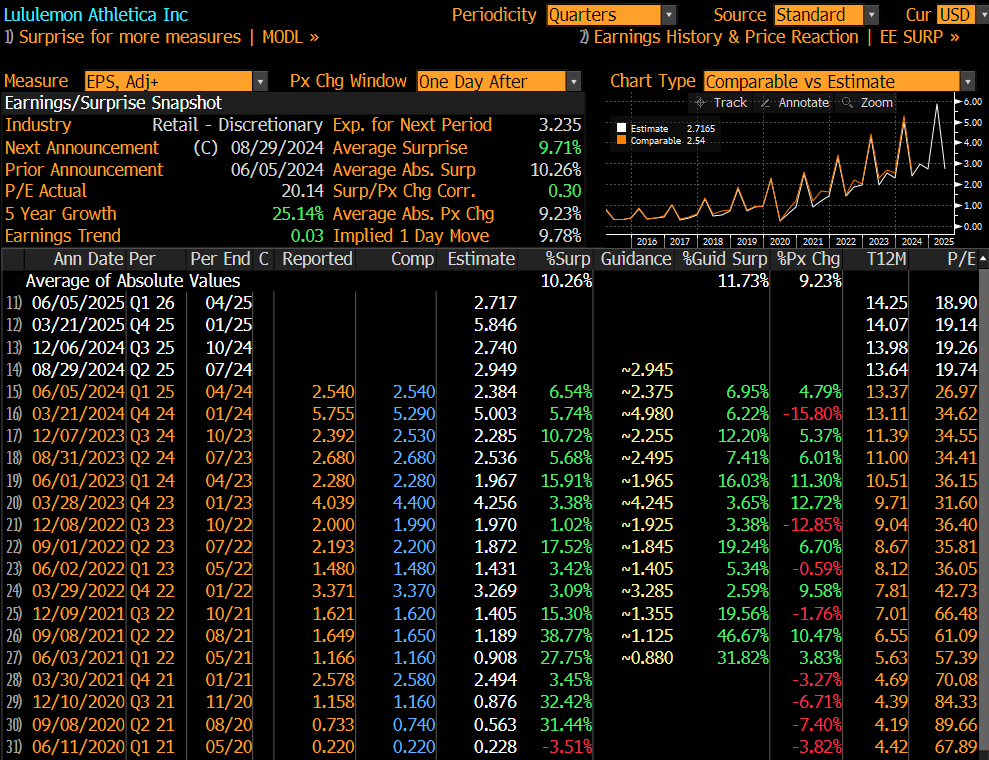This screenshot has height=760, width=989.
Task: Select row 11 dated 06/05/2025
Action: tap(491, 303)
